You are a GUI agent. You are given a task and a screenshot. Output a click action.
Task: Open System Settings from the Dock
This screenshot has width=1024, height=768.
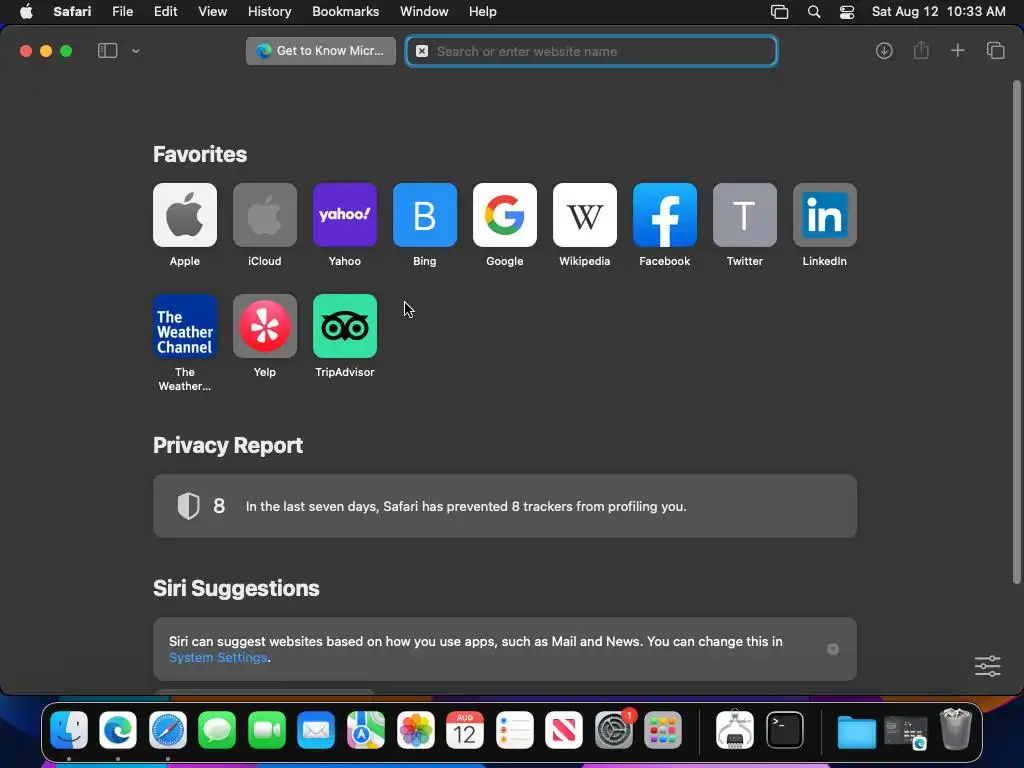click(614, 730)
